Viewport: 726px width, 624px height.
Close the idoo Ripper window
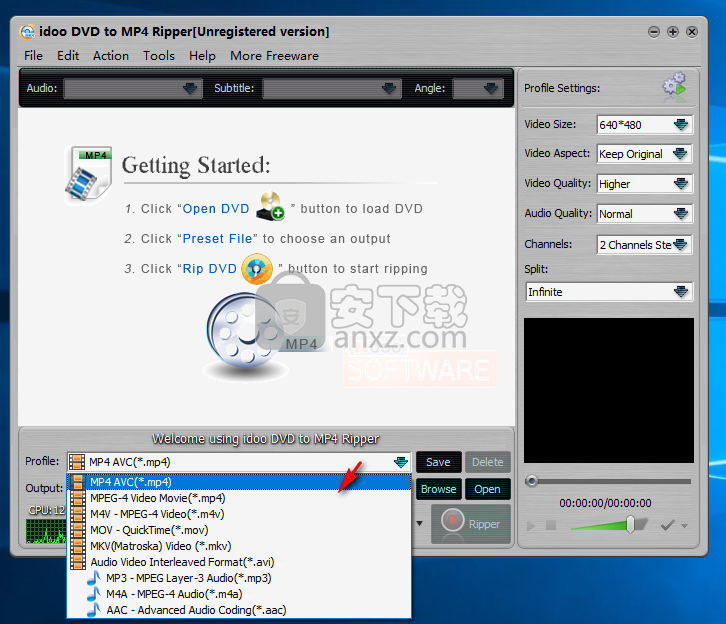tap(692, 32)
